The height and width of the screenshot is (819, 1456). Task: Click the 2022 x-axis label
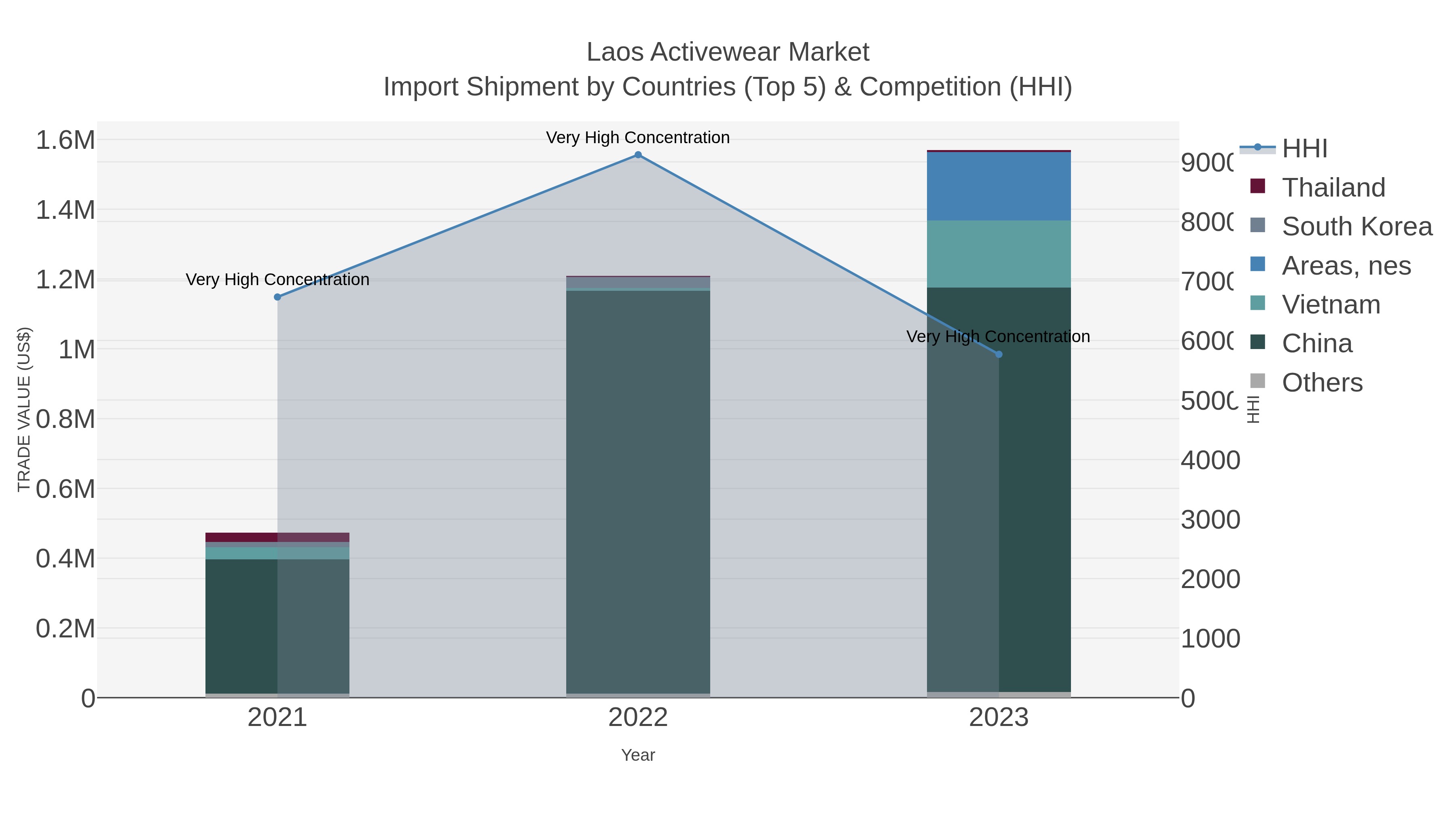pyautogui.click(x=638, y=718)
